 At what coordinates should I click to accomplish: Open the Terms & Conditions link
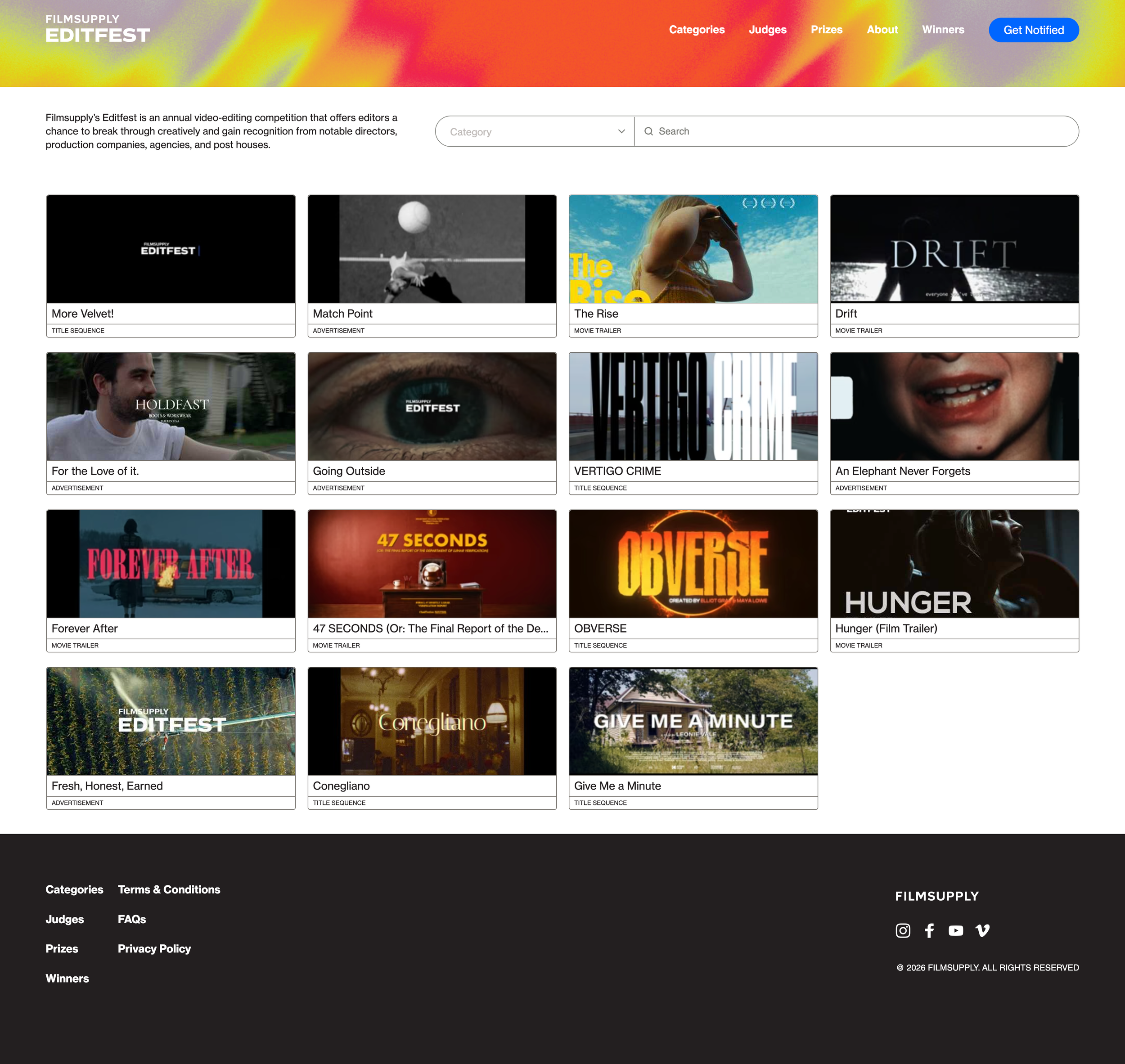pos(169,889)
